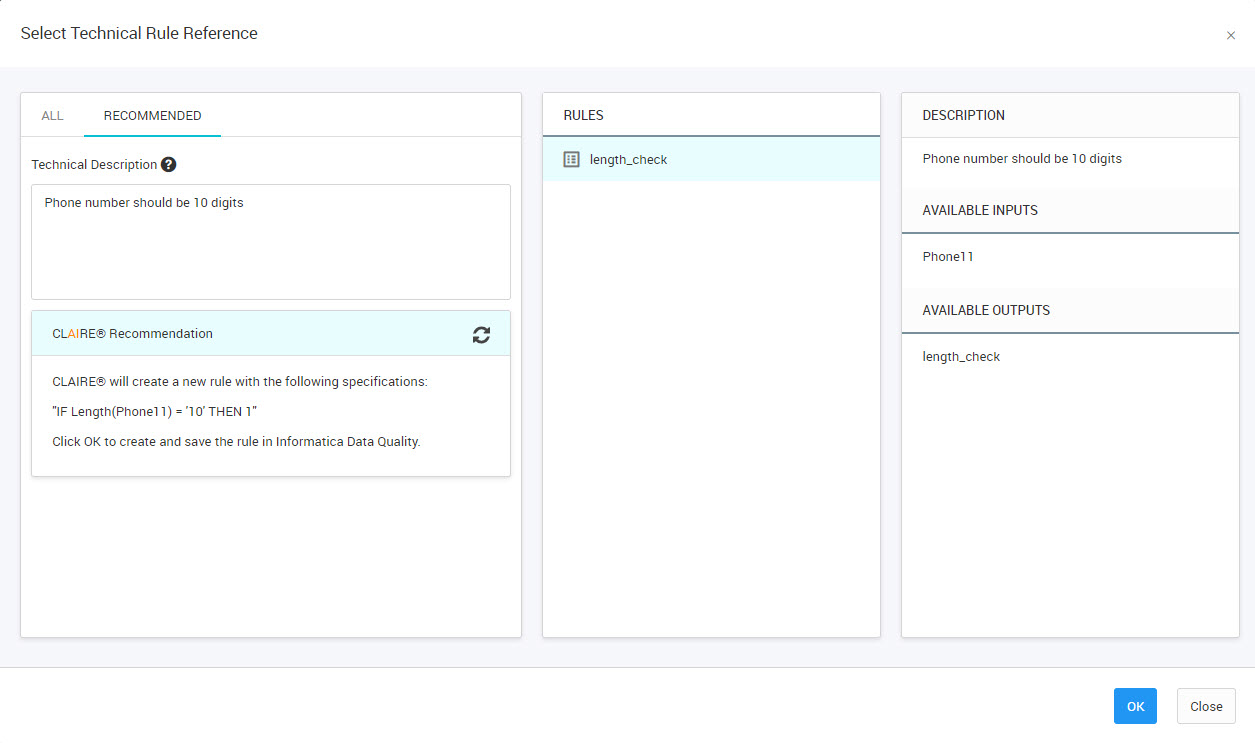Click the 'Click OK to create' instruction text

click(x=236, y=442)
